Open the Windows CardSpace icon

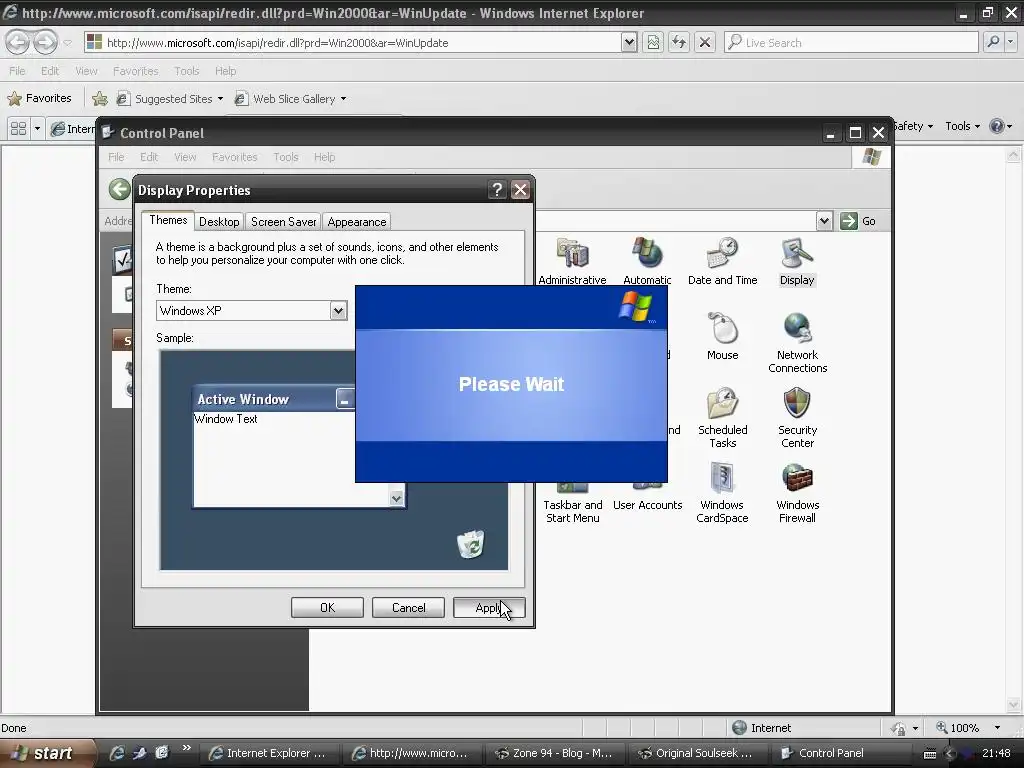point(722,493)
